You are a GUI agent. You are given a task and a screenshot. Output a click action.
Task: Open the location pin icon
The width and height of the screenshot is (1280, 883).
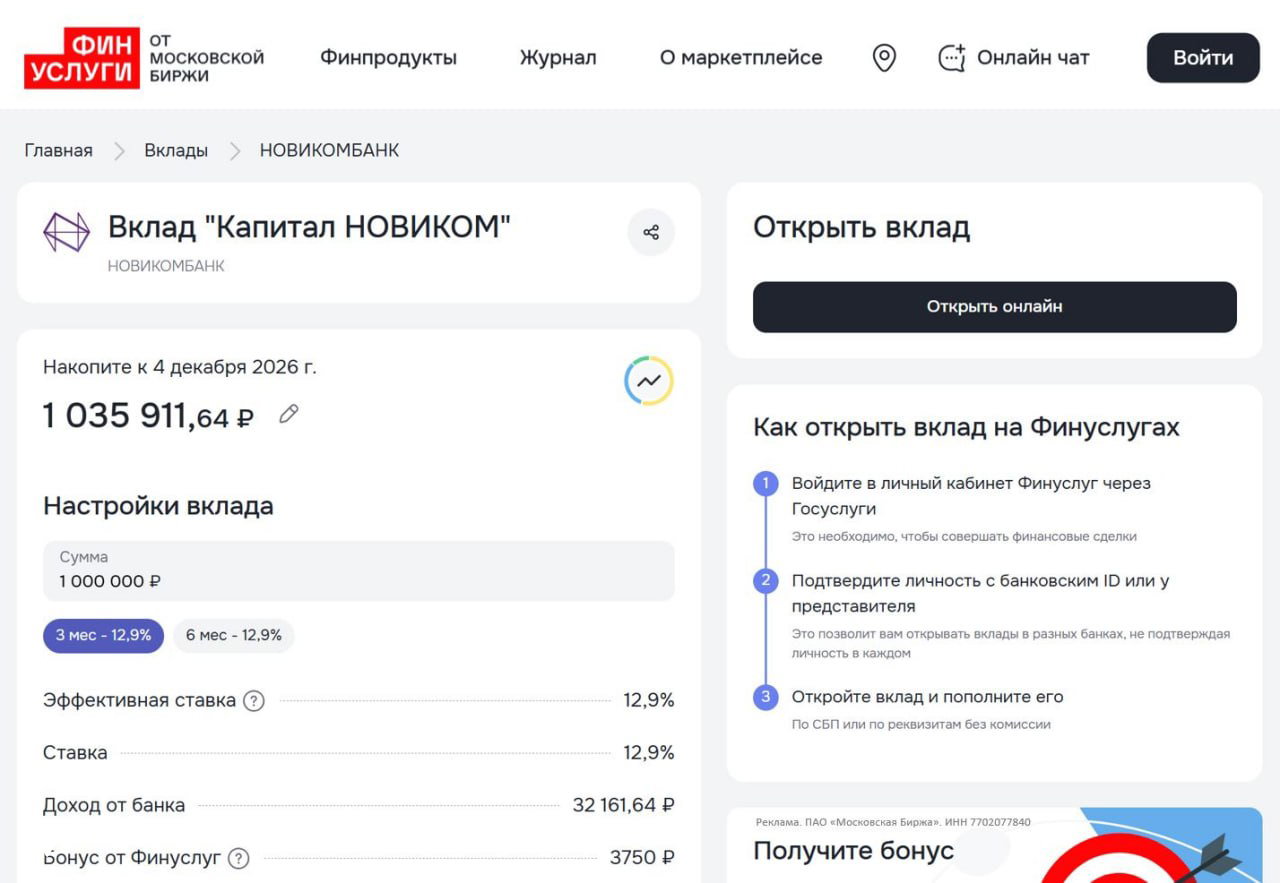tap(884, 58)
